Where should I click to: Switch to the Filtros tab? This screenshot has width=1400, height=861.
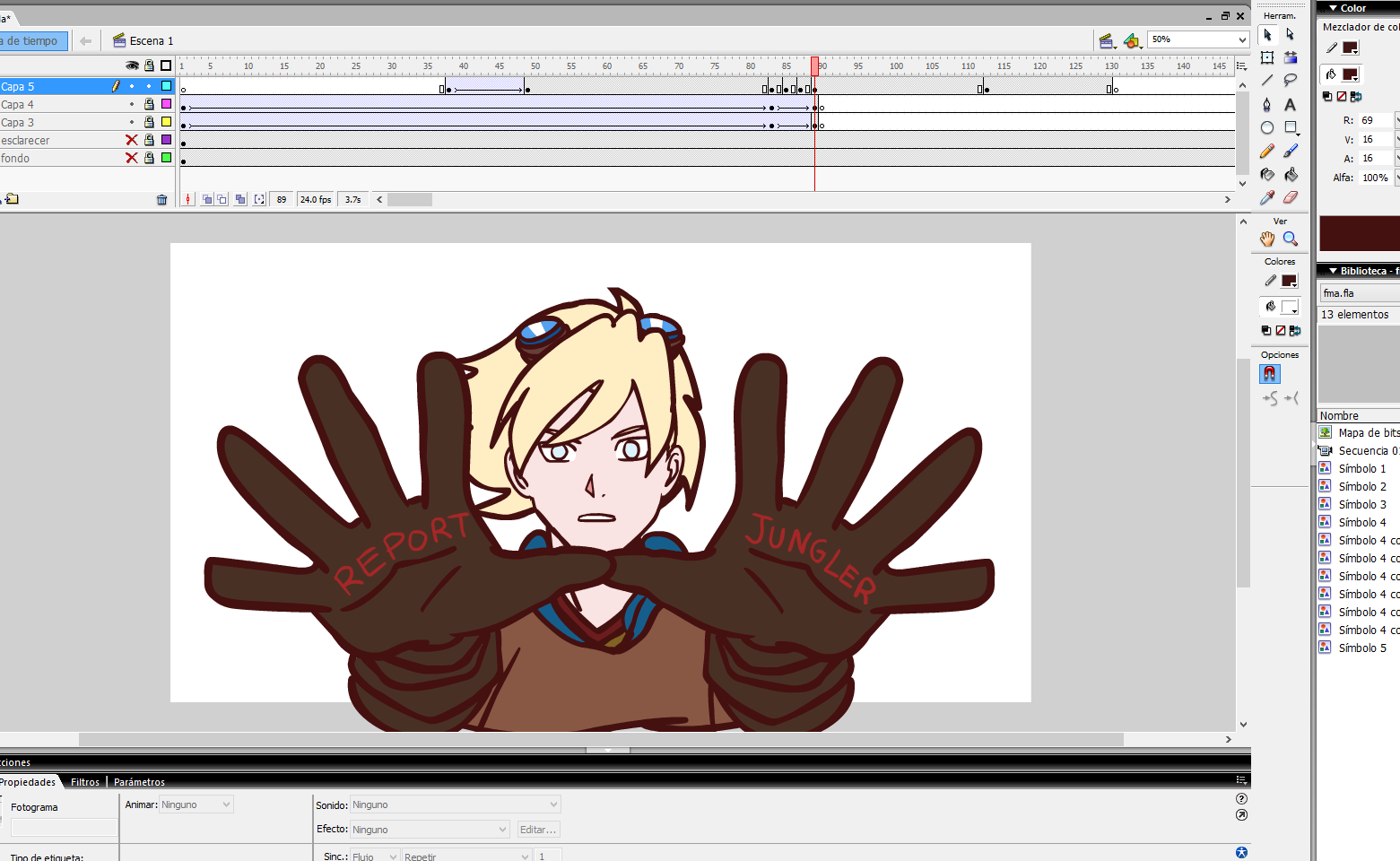85,782
